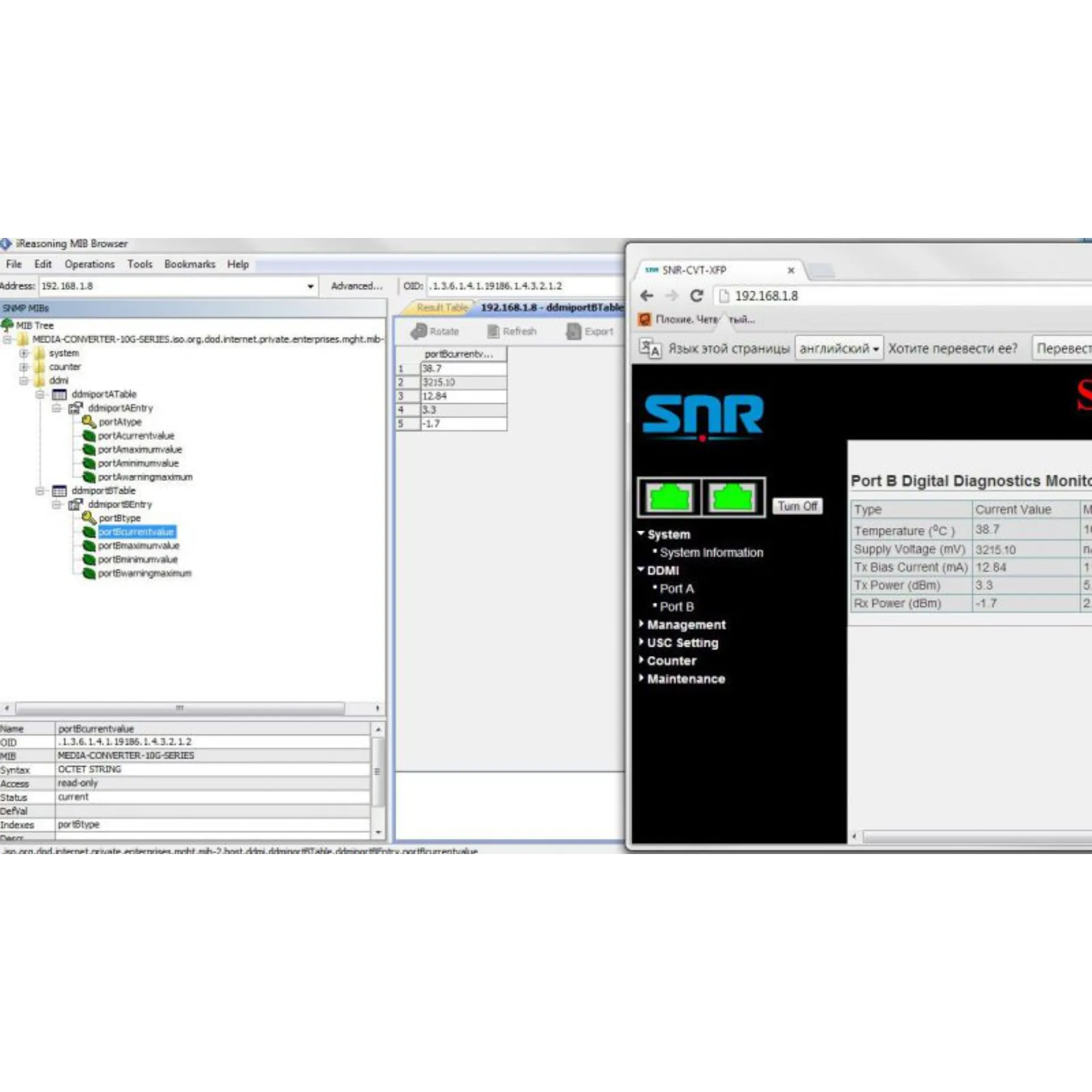Expand the counter folder in MIB tree
The image size is (1092, 1092).
pyautogui.click(x=24, y=367)
